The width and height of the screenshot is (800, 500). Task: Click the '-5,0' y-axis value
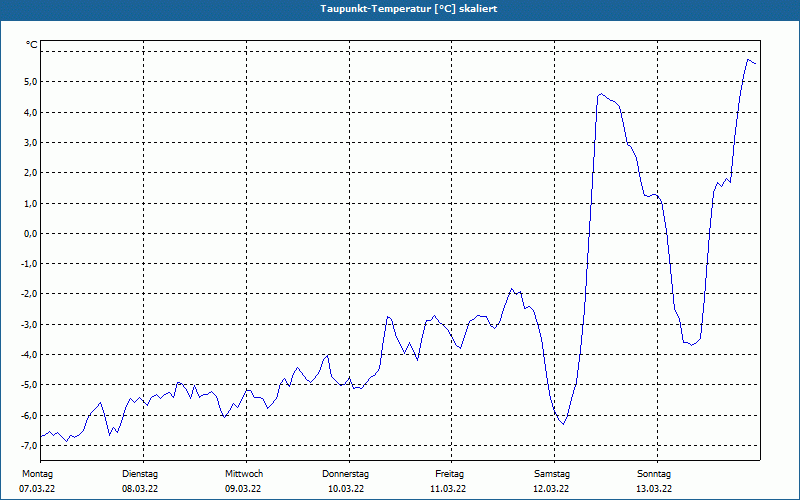tap(29, 385)
